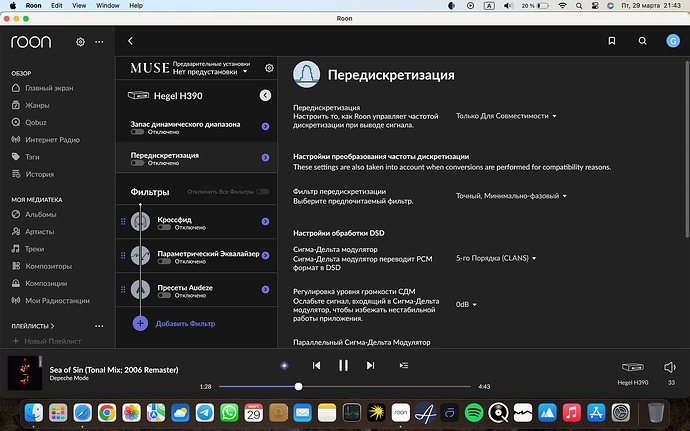
Task: Expand ПЛЕЙЛИСТЫ section chevron
Action: click(52, 326)
